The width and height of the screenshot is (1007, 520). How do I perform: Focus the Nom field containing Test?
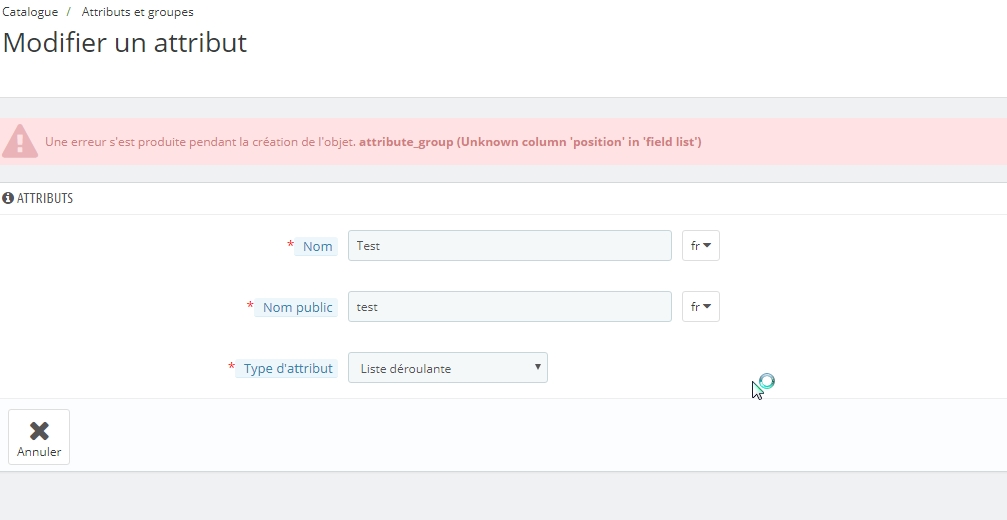pyautogui.click(x=510, y=246)
